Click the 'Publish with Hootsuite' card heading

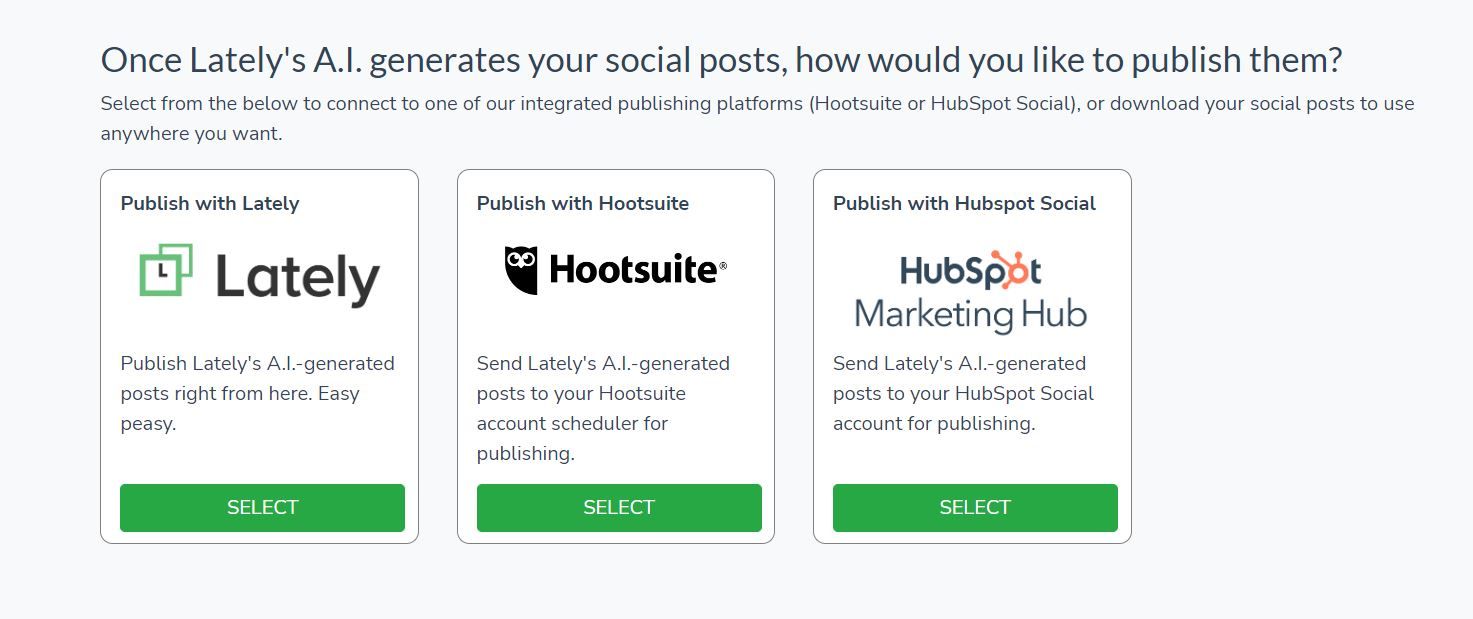583,203
